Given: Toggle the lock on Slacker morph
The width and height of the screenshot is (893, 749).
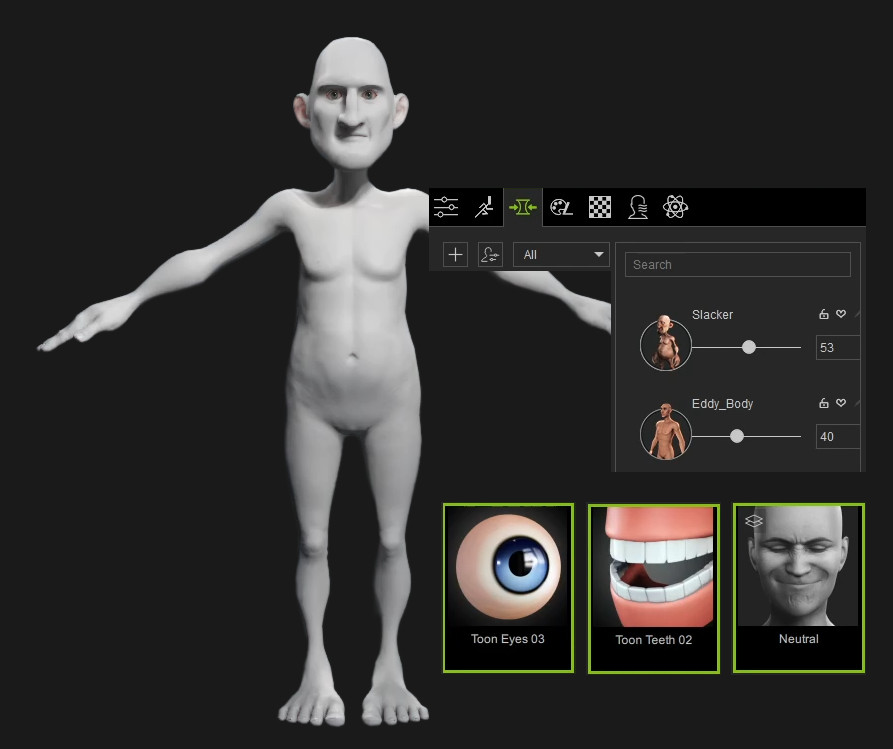Looking at the screenshot, I should (824, 314).
